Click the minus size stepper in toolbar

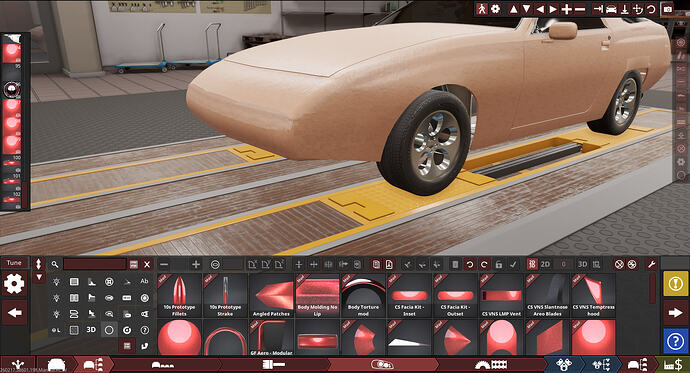point(164,264)
